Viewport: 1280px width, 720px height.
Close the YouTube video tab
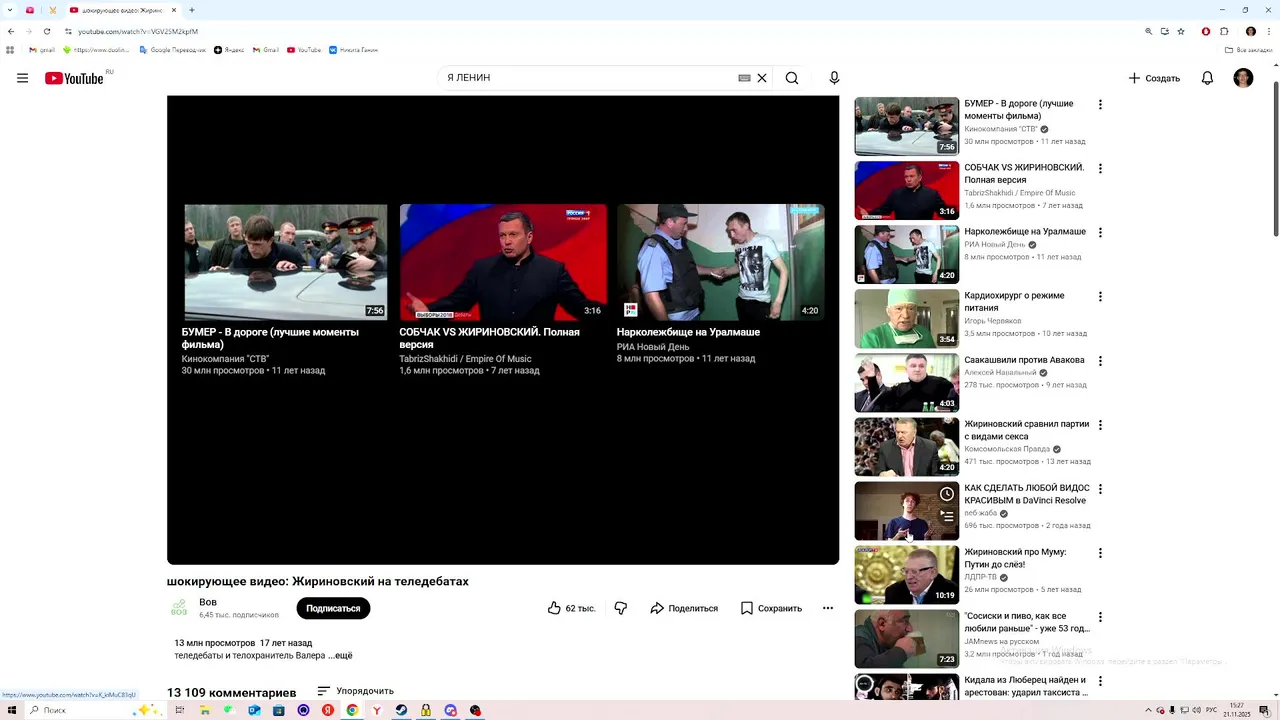173,10
